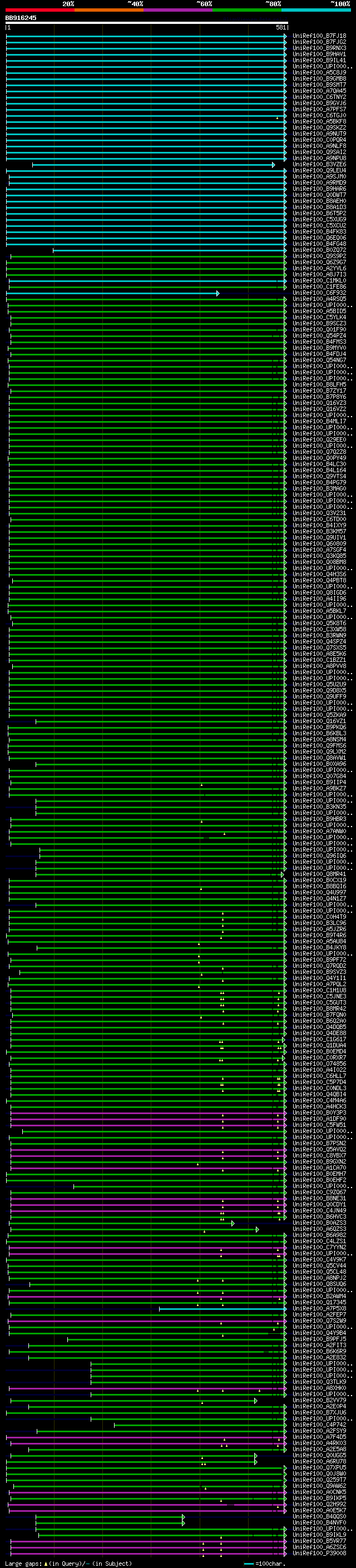Click label UniRef100_Q7S2W9
356x1568 pixels.
click(x=319, y=1321)
